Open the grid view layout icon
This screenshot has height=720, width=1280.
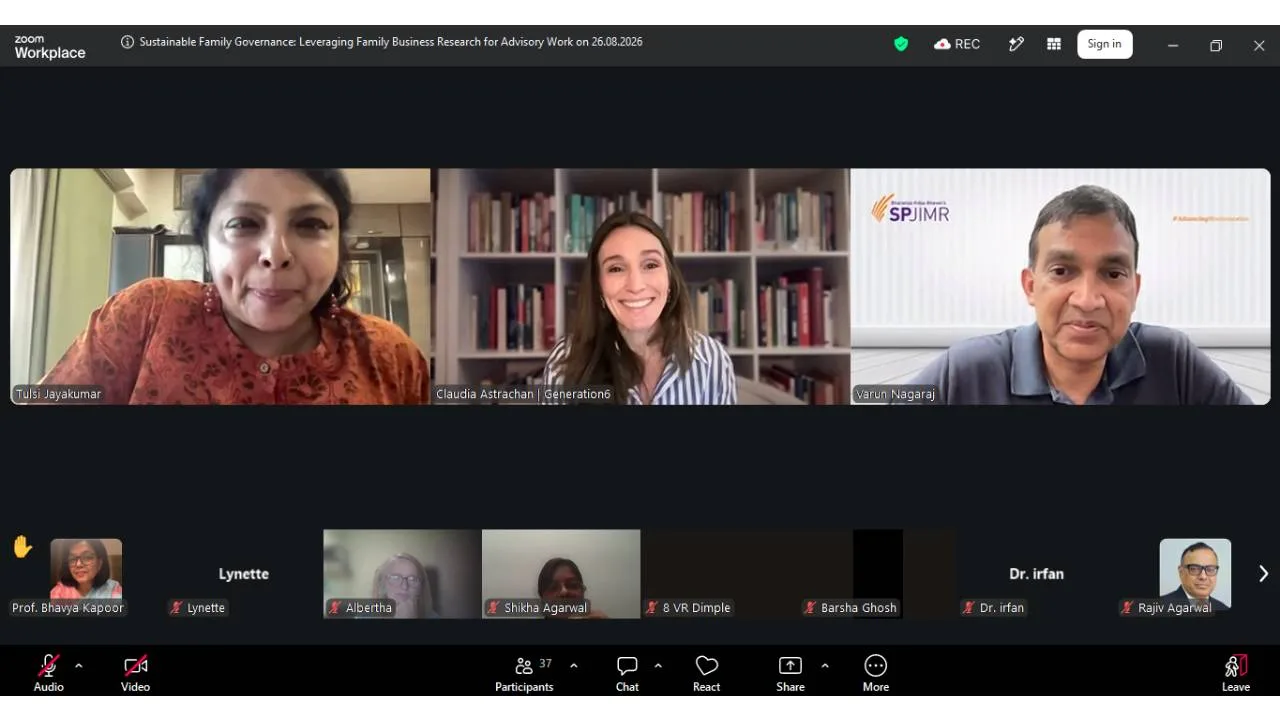tap(1053, 44)
